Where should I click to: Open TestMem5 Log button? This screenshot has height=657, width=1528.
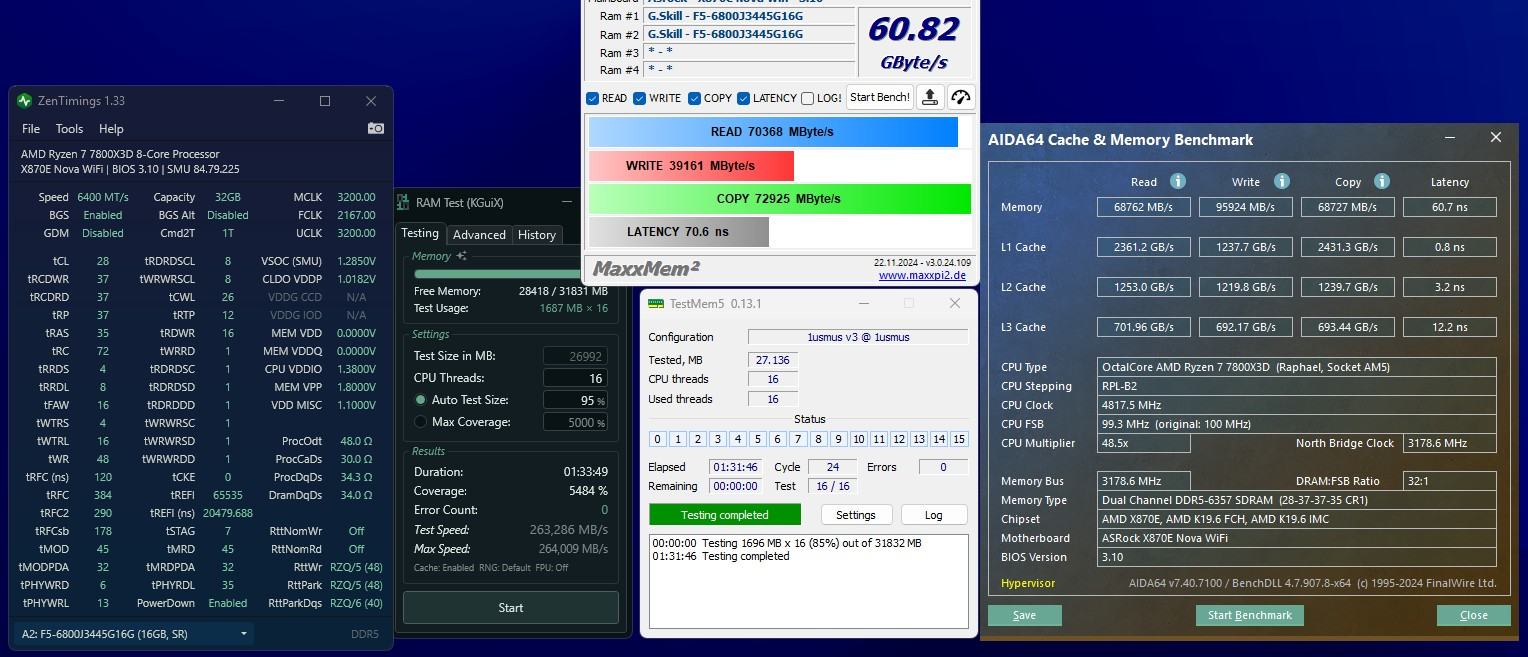point(934,515)
